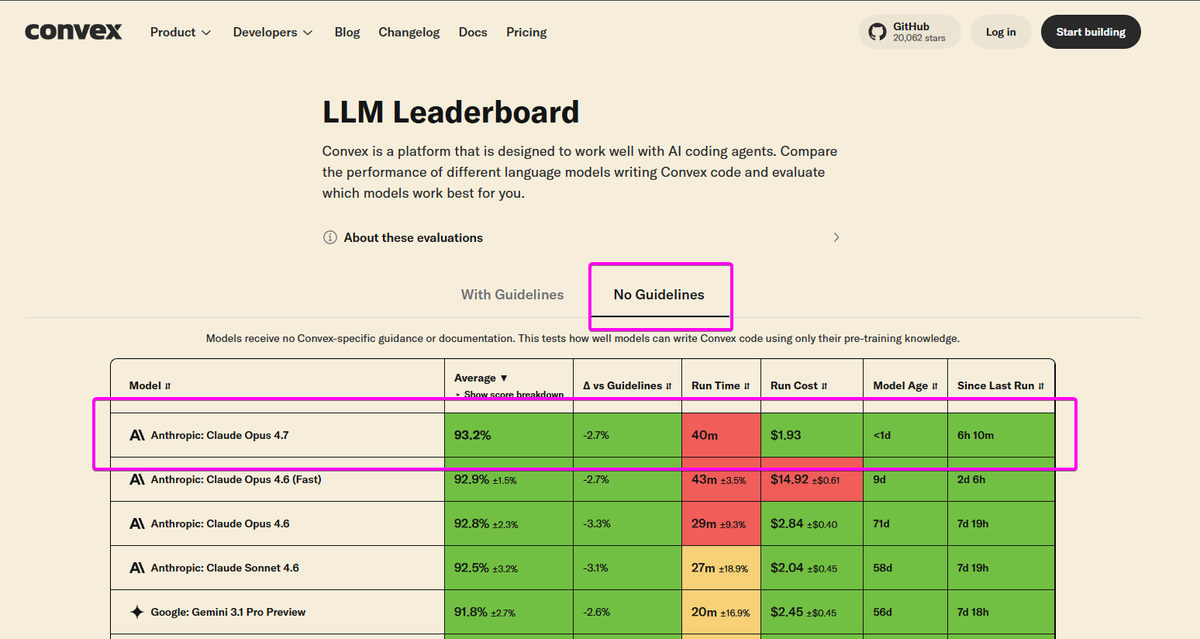Open the Docs link in navigation
1200x639 pixels.
click(473, 32)
